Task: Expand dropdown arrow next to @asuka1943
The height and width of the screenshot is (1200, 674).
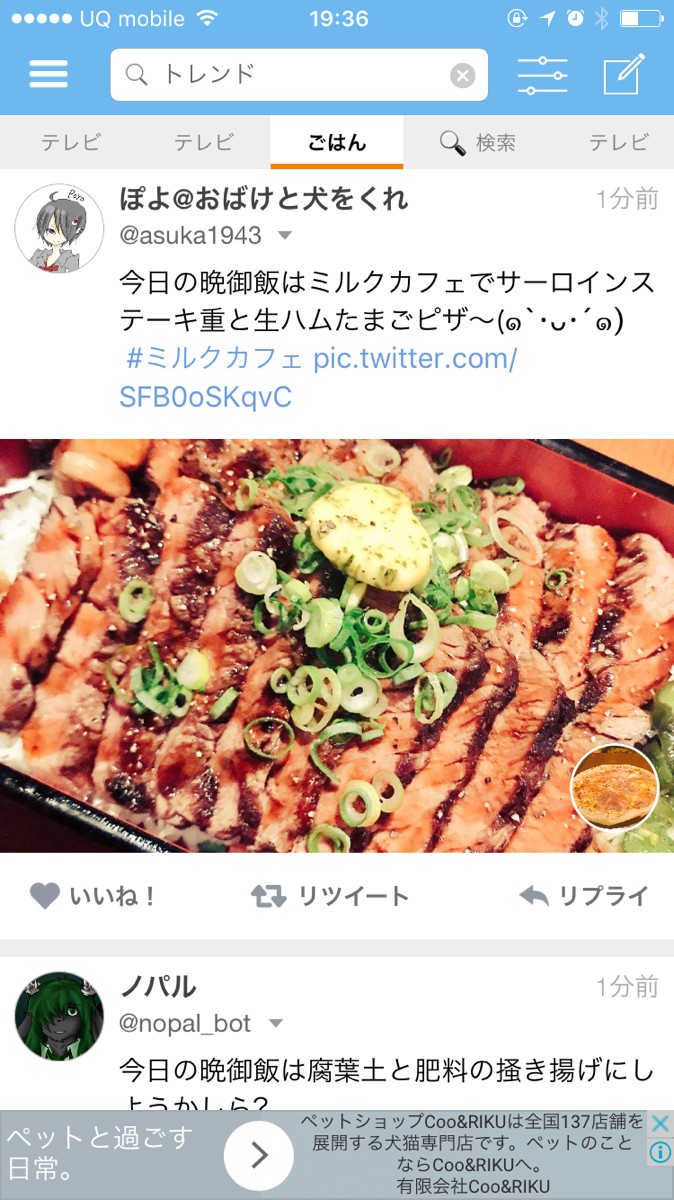Action: click(284, 236)
